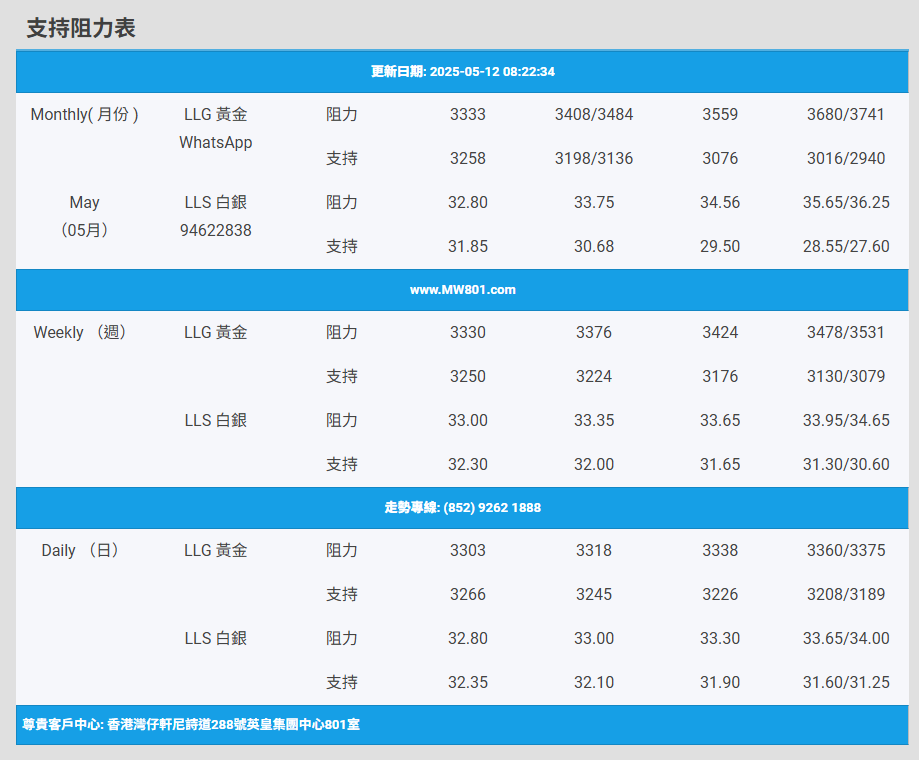Click the monthly gold support value 3258
Screen dimensions: 919x760
[x=468, y=158]
